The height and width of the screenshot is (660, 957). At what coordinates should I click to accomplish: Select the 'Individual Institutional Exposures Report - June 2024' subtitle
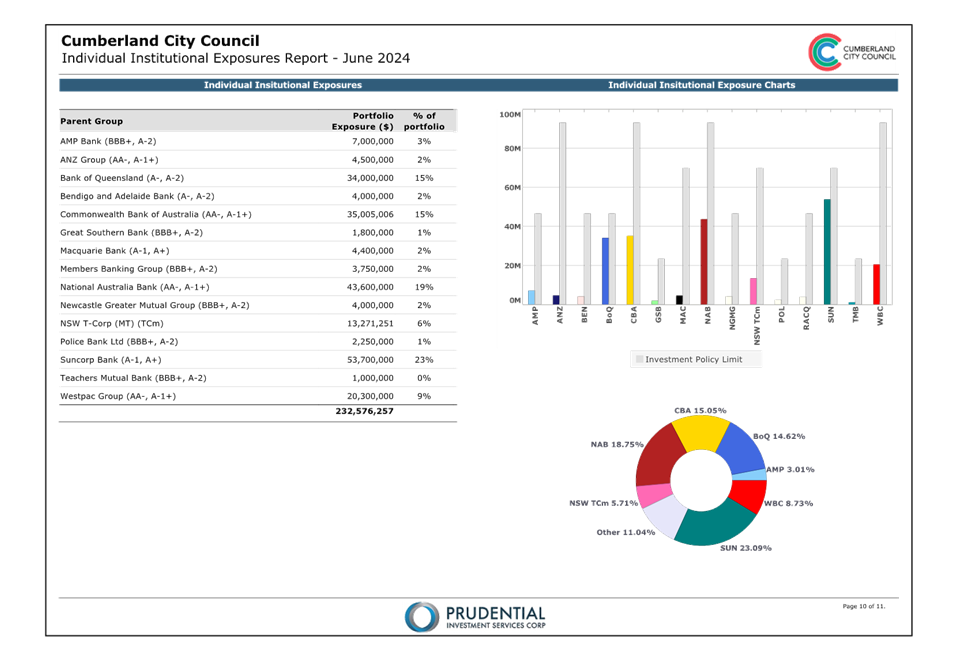(236, 58)
